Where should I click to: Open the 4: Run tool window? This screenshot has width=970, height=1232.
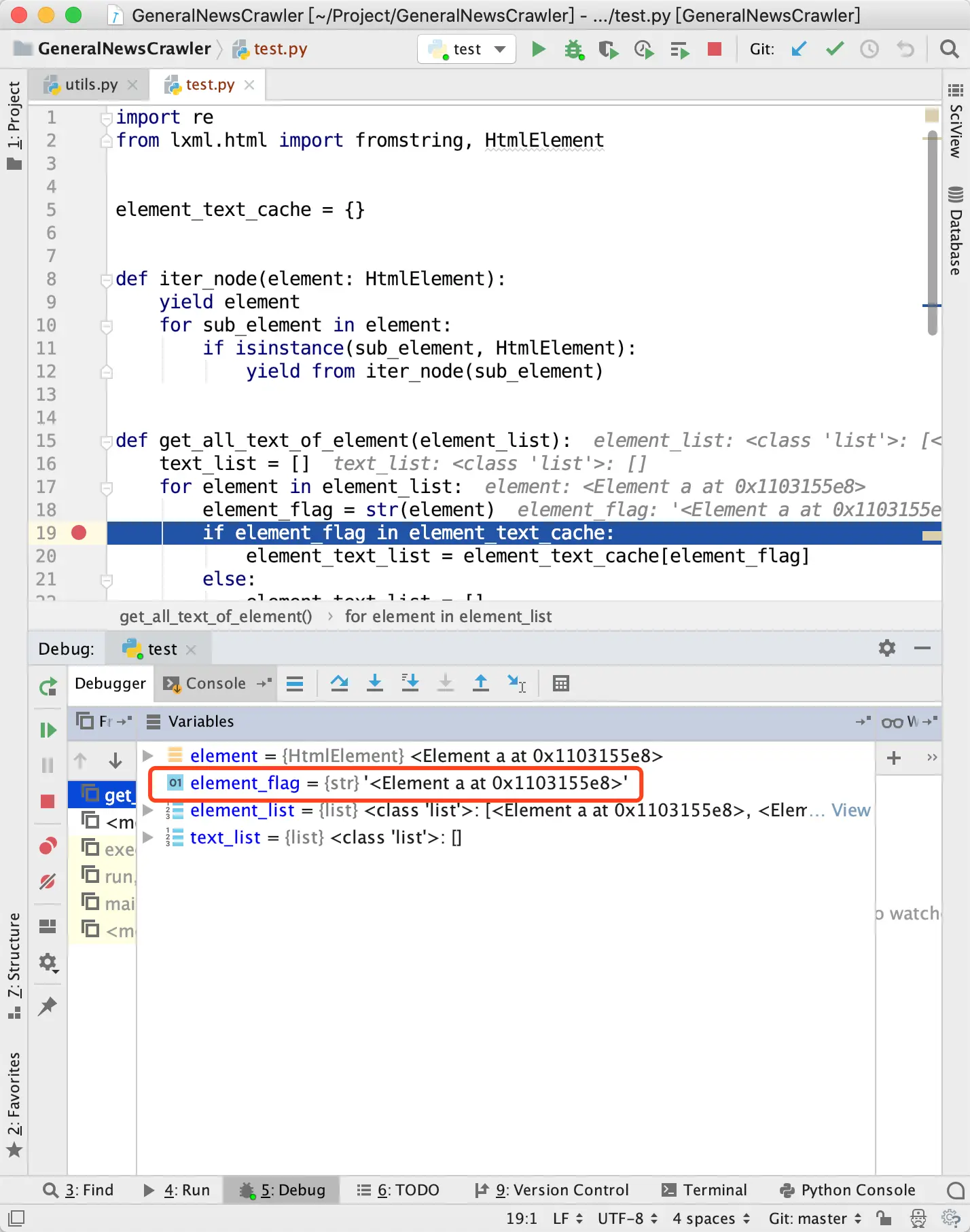[x=177, y=1190]
